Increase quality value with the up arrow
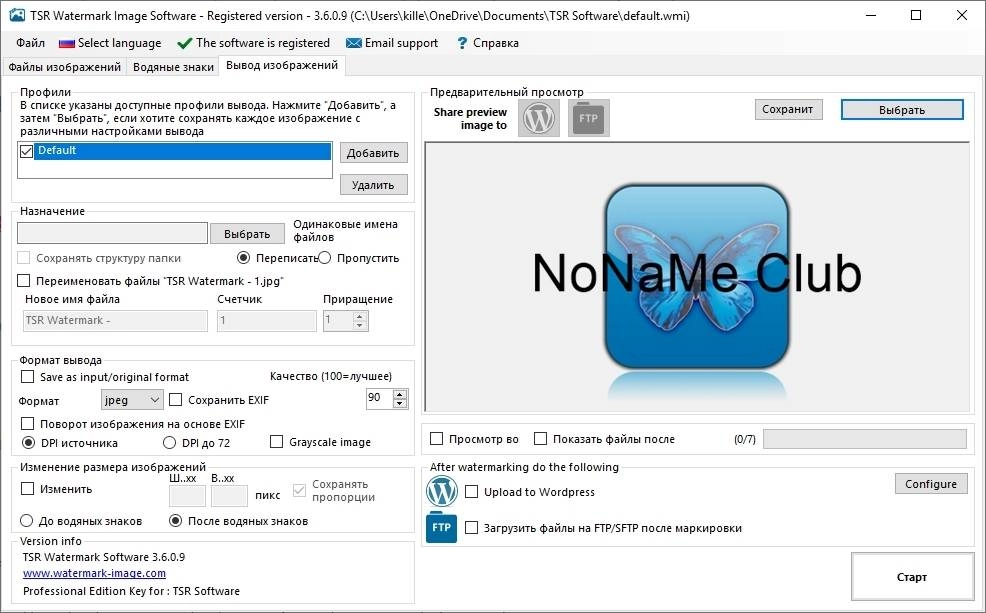The image size is (986, 613). pos(400,394)
